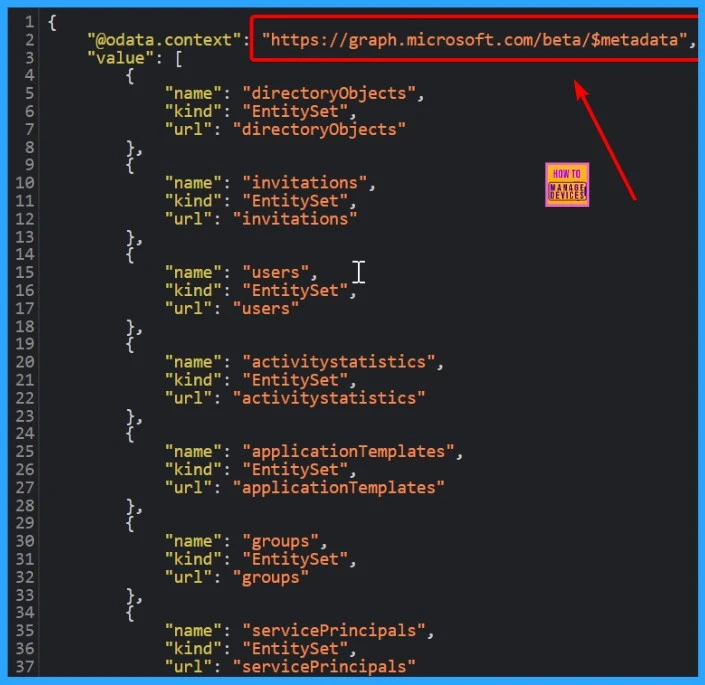Click line number 23 in the gutter
The height and width of the screenshot is (685, 705).
point(25,416)
